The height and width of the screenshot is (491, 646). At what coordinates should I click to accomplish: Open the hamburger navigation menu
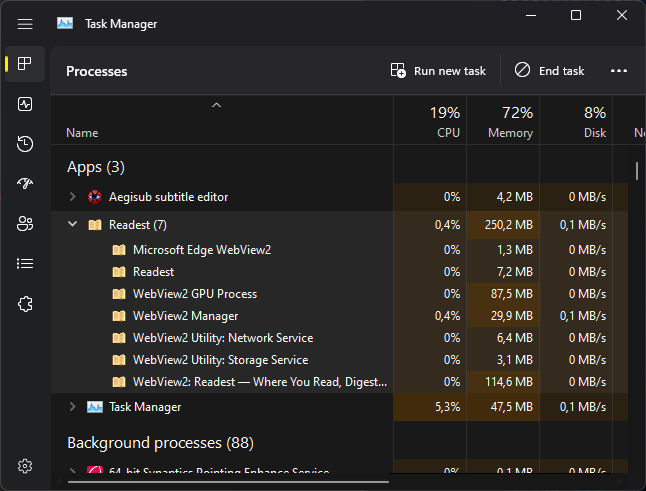pos(25,24)
